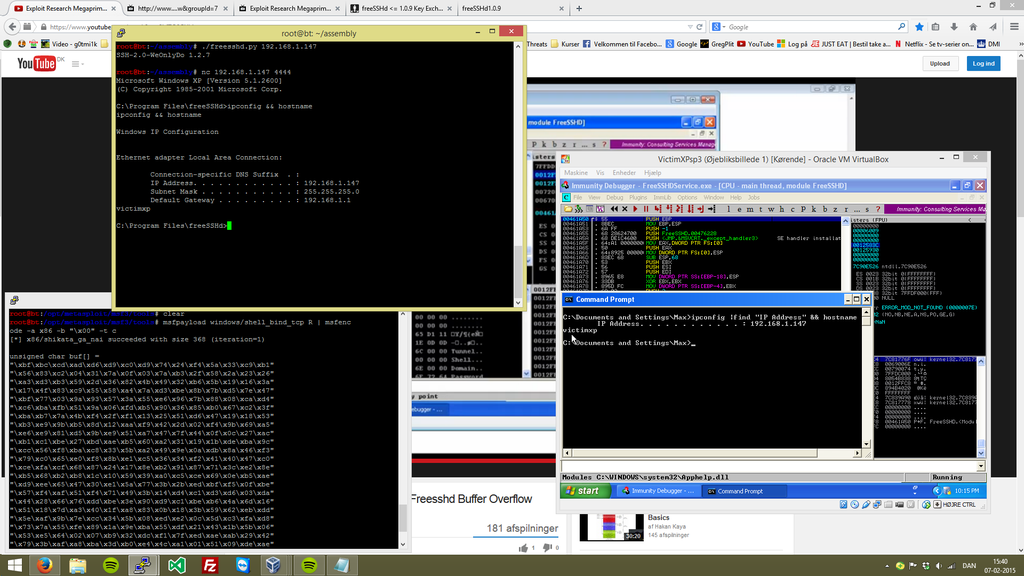This screenshot has width=1024, height=576.
Task: Click the network adapter icon in VirtualBox status bar
Action: [x=876, y=505]
